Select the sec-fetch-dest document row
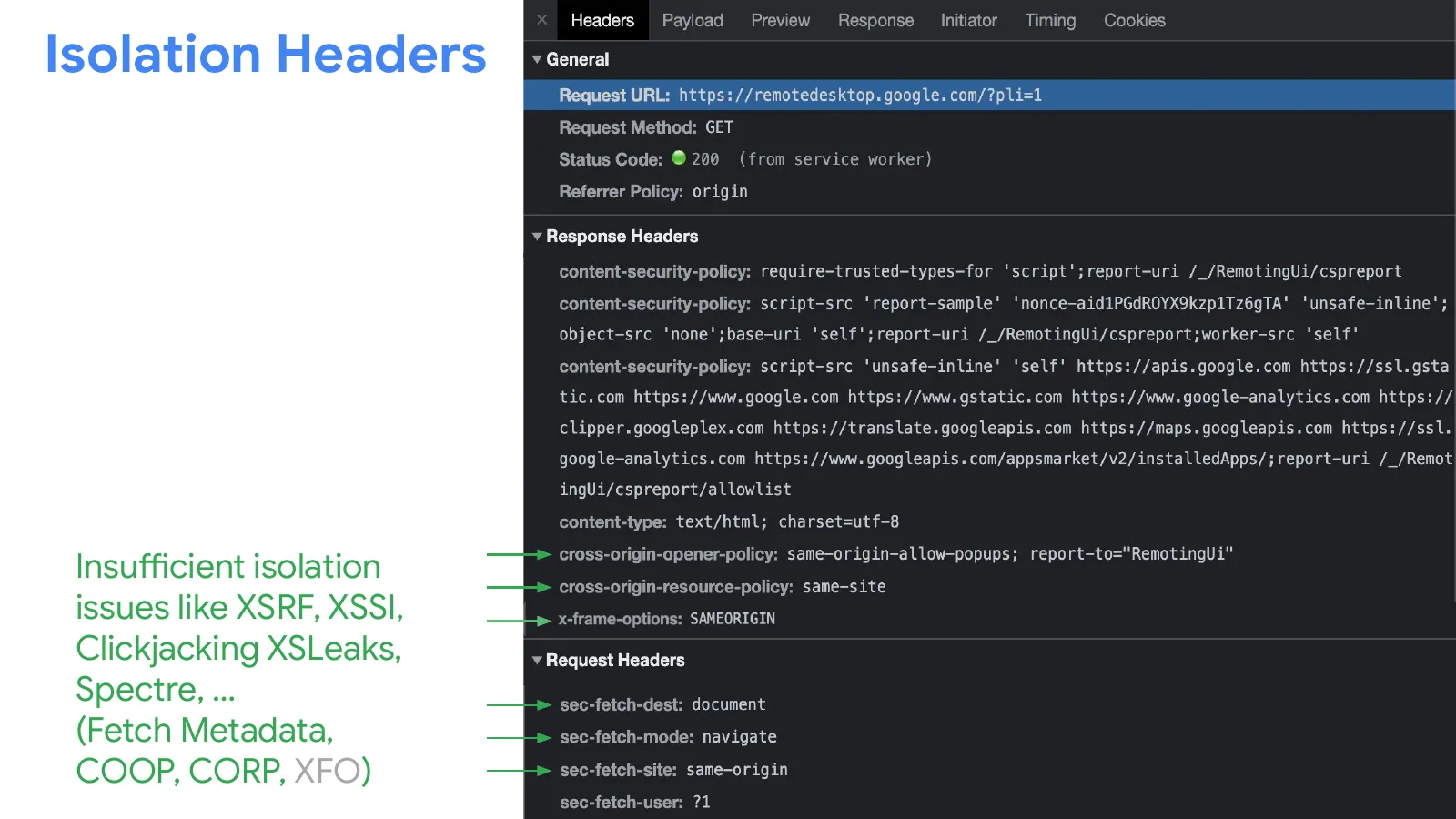The height and width of the screenshot is (819, 1456). pyautogui.click(x=990, y=705)
